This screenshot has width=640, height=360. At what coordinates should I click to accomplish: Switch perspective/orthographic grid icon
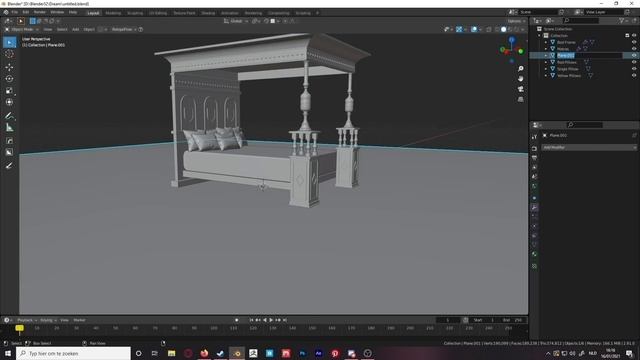point(520,99)
